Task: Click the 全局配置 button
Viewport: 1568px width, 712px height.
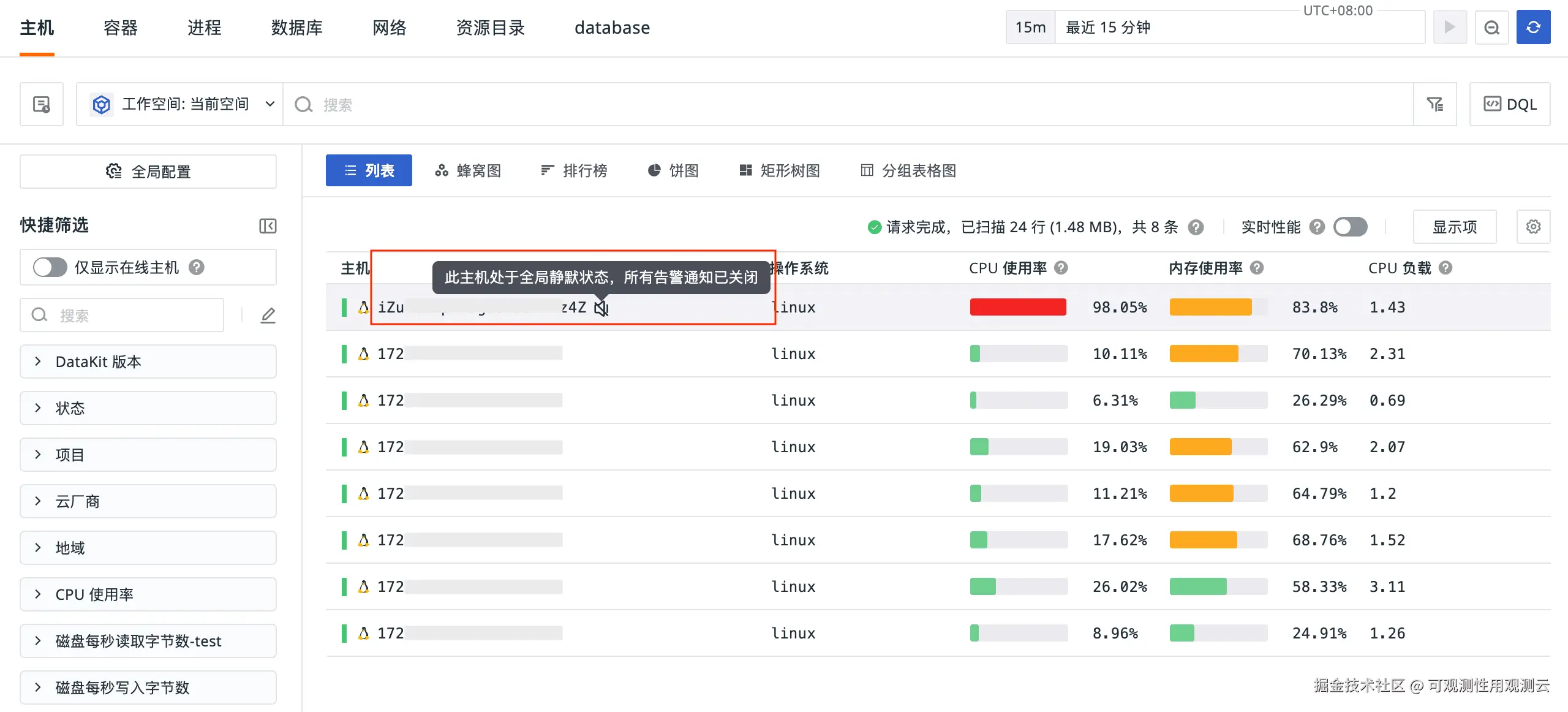Action: [148, 172]
